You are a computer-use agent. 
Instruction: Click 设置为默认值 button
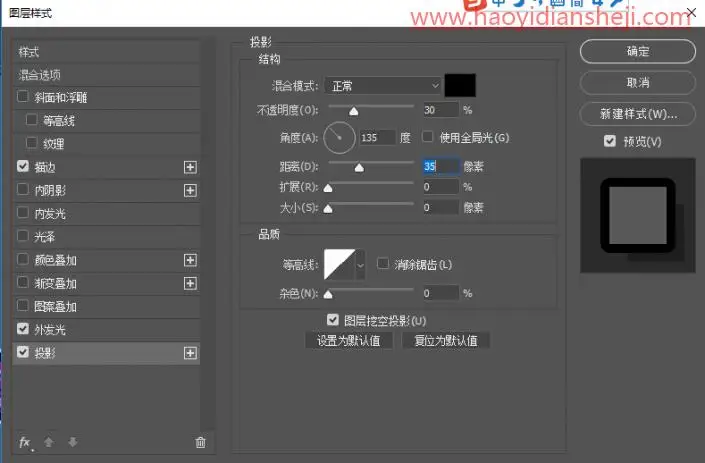tap(349, 341)
